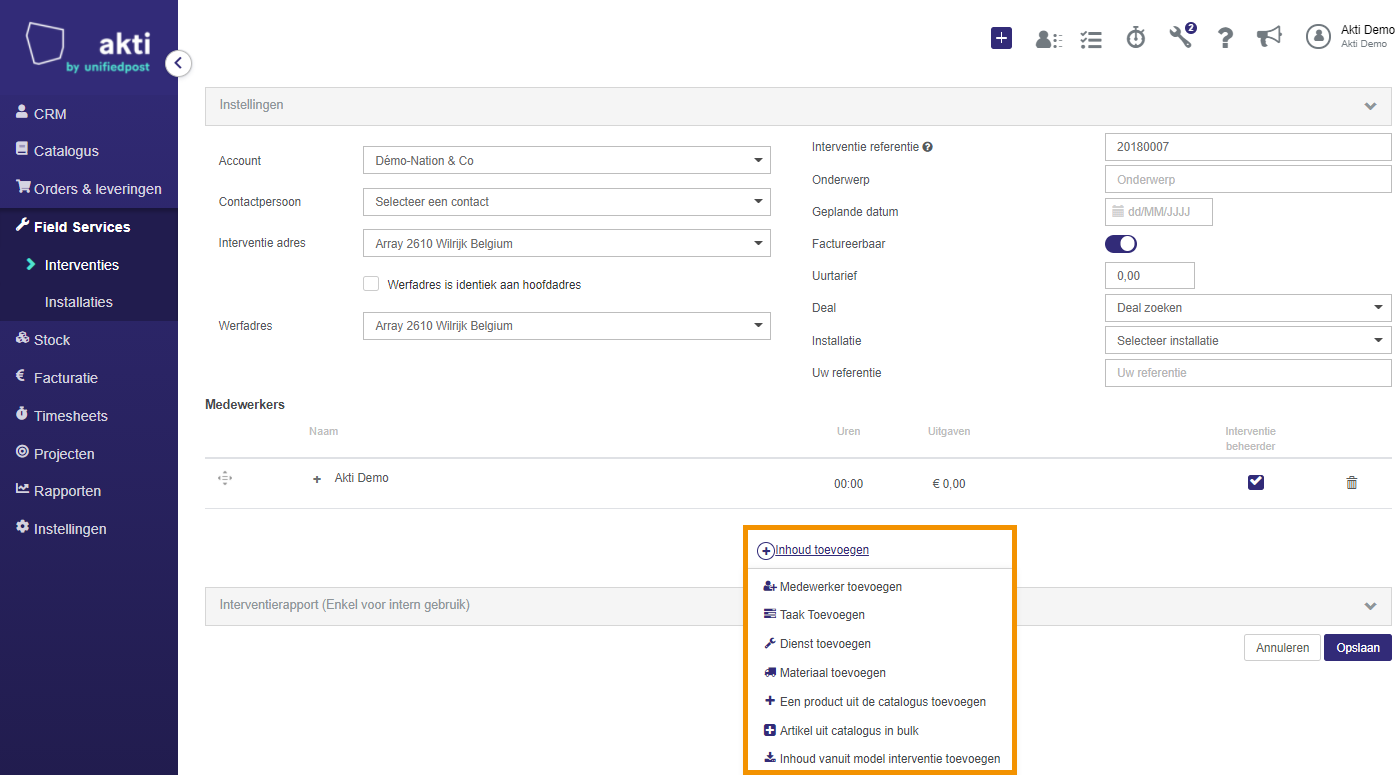Click the info icon next to Interventie referentie

tap(927, 147)
